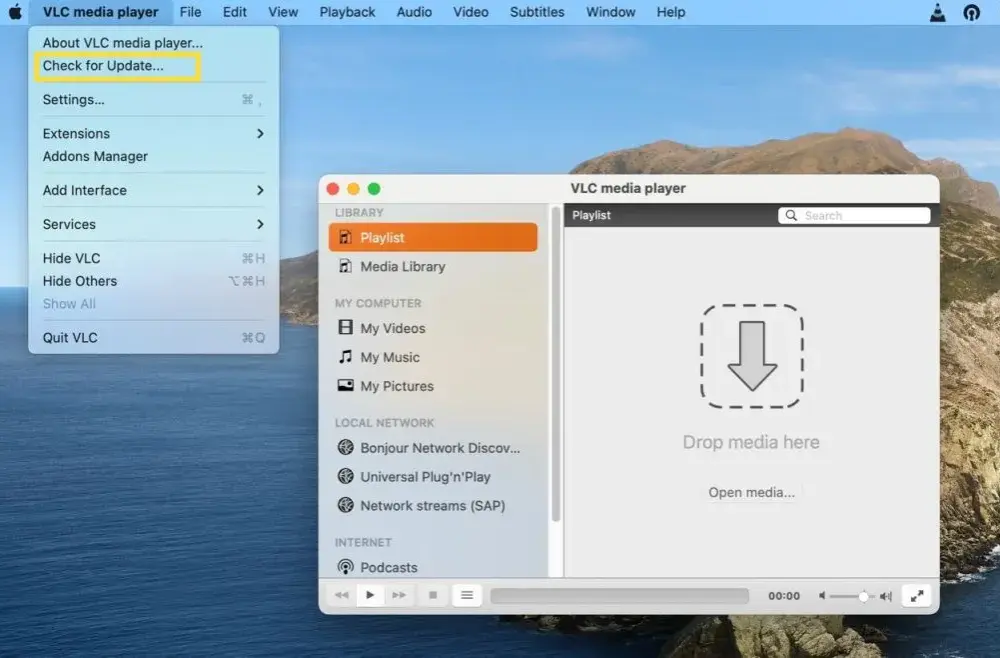Click the play button in the controls
The image size is (1000, 658).
point(370,596)
